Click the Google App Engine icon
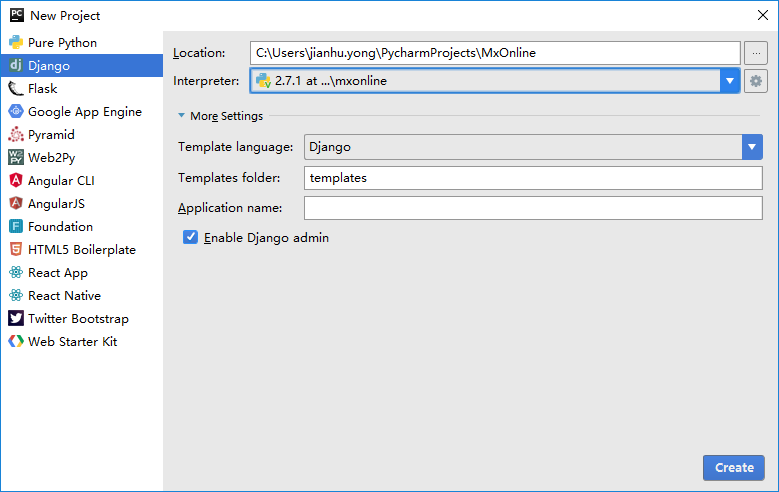The height and width of the screenshot is (492, 779). (x=16, y=112)
